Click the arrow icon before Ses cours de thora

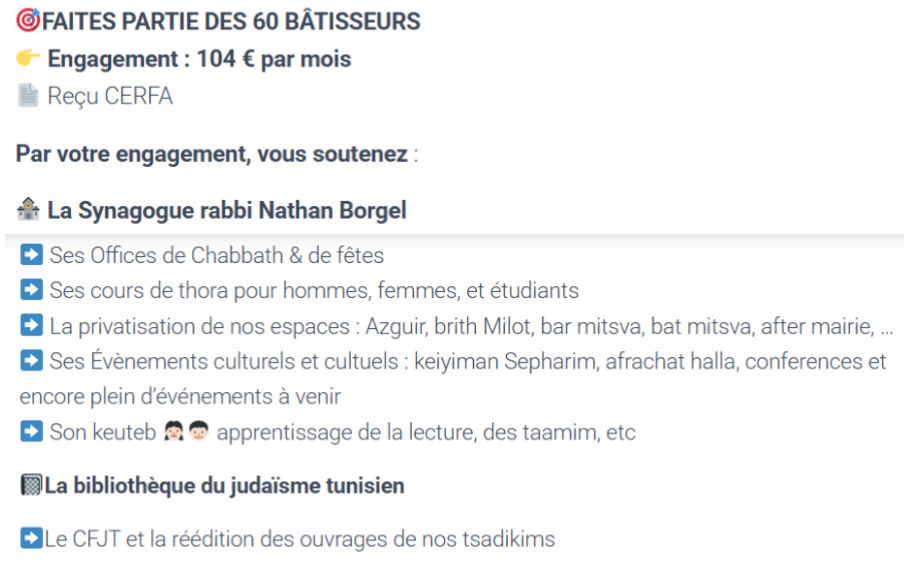(30, 291)
